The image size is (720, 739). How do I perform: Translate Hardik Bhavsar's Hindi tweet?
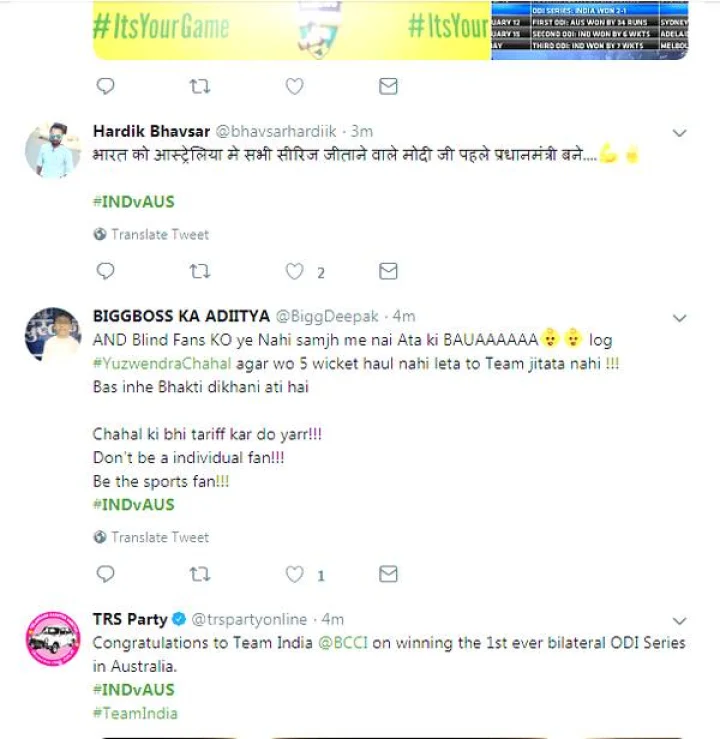160,234
